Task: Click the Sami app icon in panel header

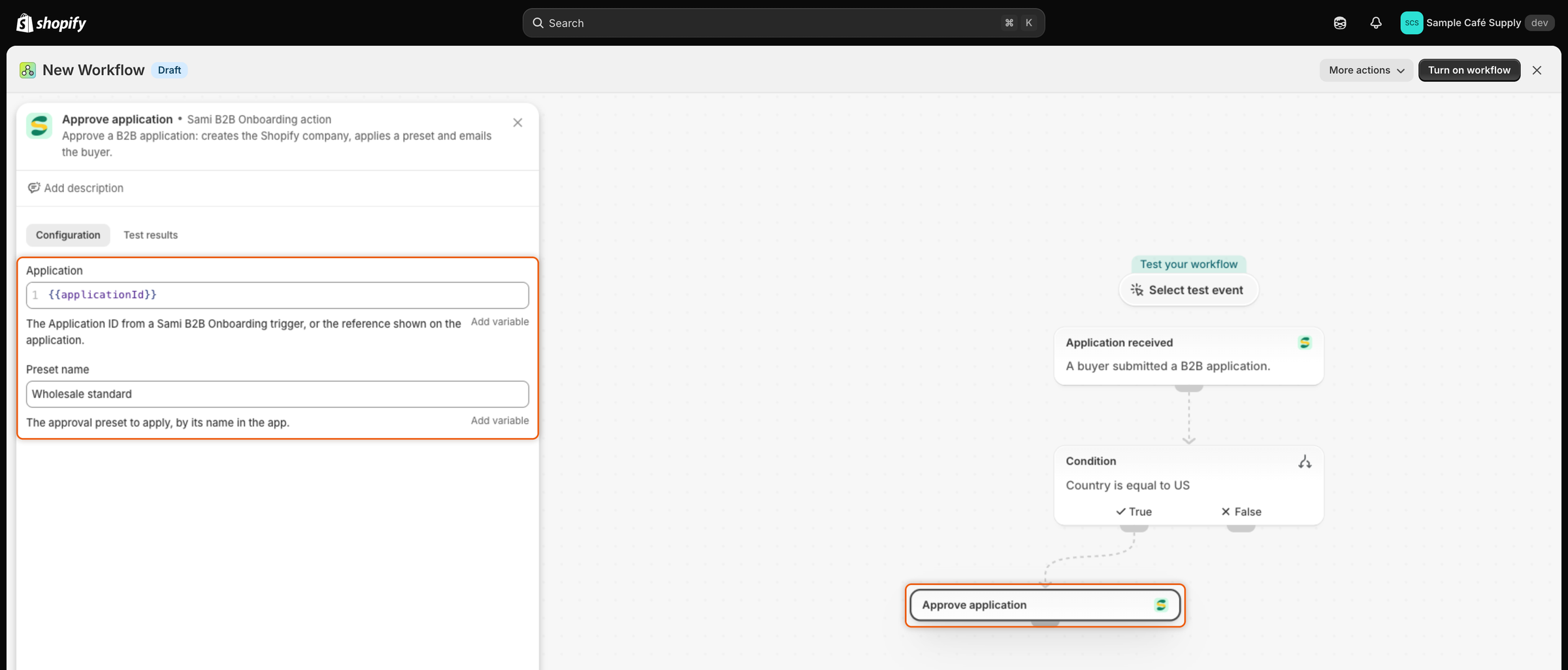Action: coord(39,126)
